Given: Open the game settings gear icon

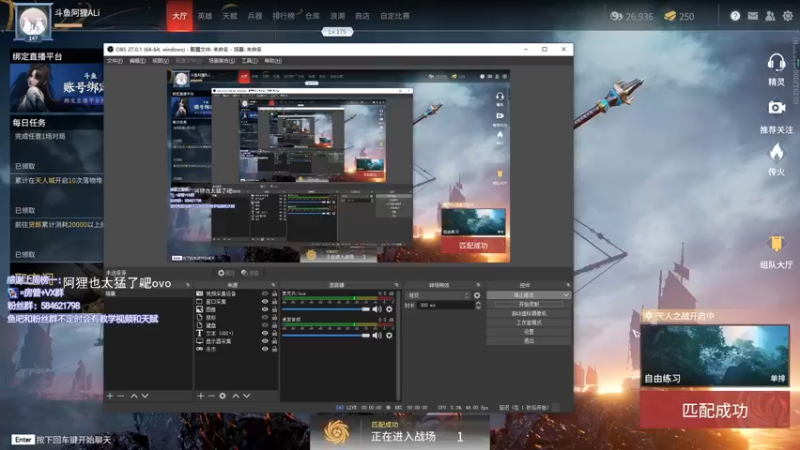Looking at the screenshot, I should coord(788,16).
